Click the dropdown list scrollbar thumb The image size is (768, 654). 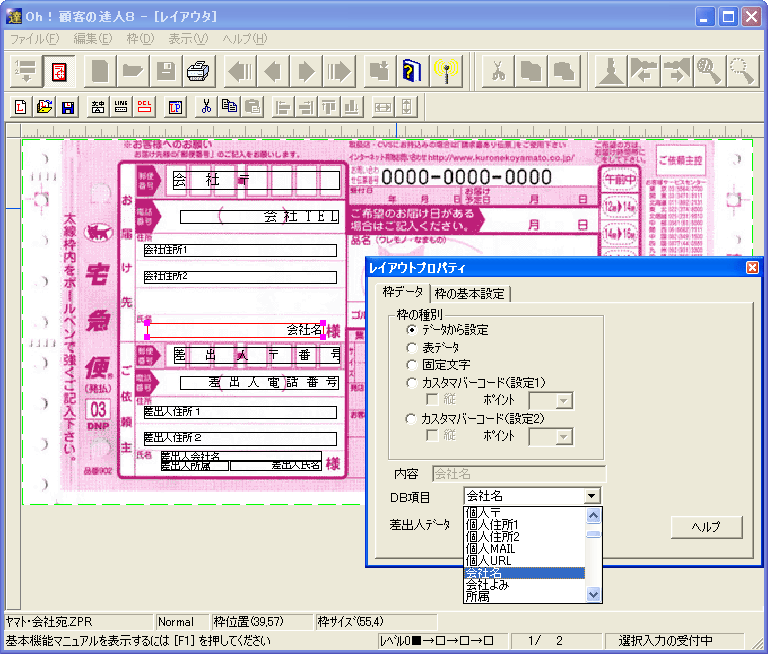[593, 534]
